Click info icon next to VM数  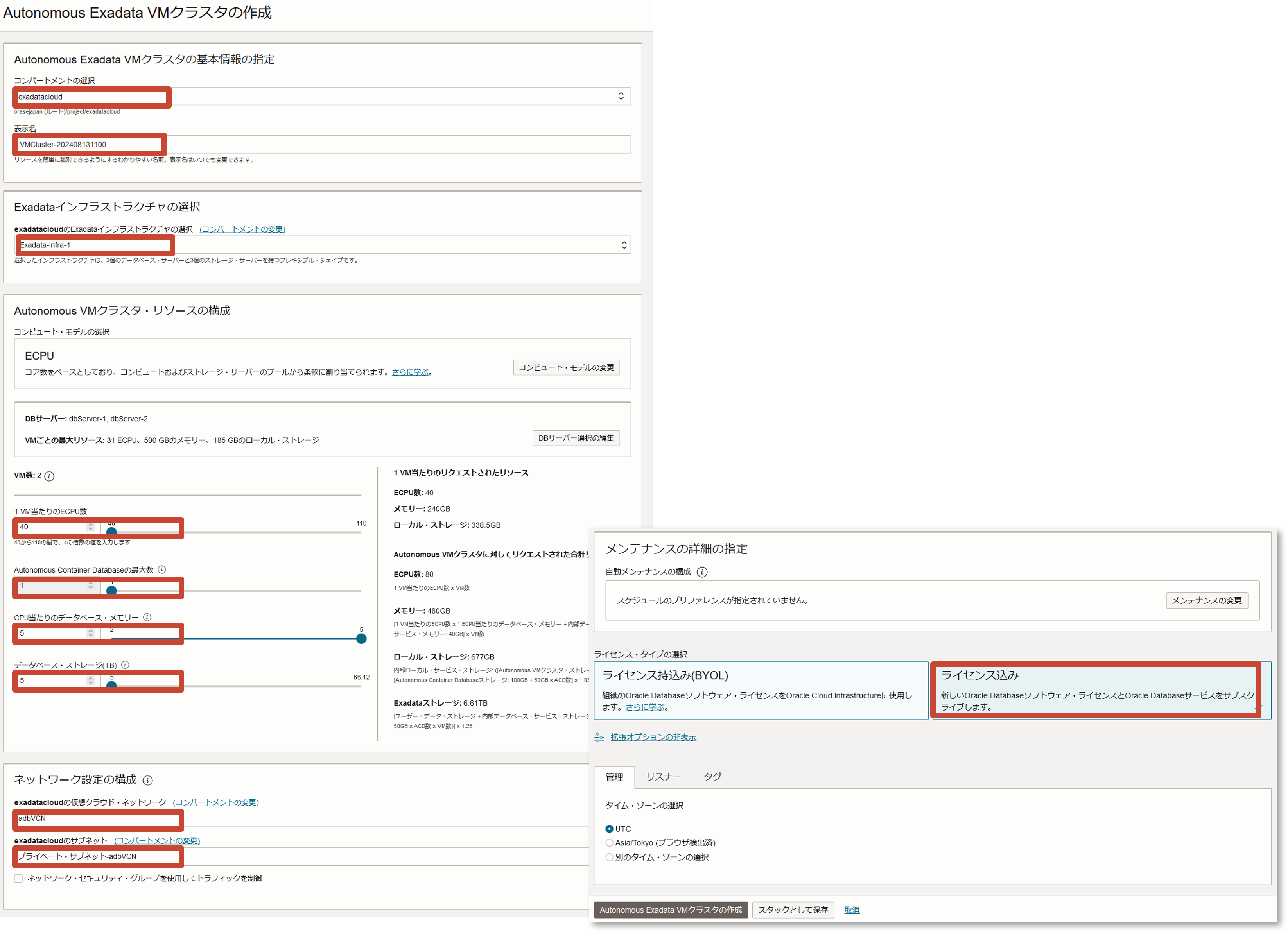(x=49, y=476)
